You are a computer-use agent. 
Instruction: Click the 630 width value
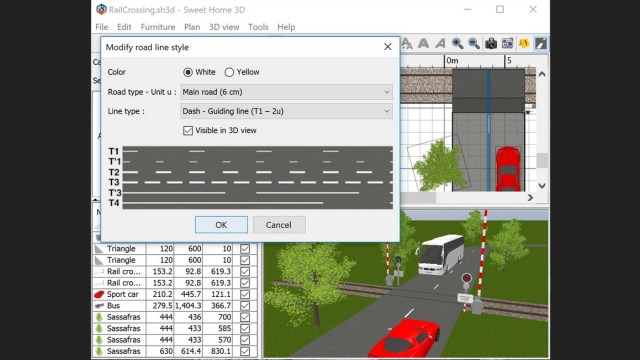(x=166, y=351)
